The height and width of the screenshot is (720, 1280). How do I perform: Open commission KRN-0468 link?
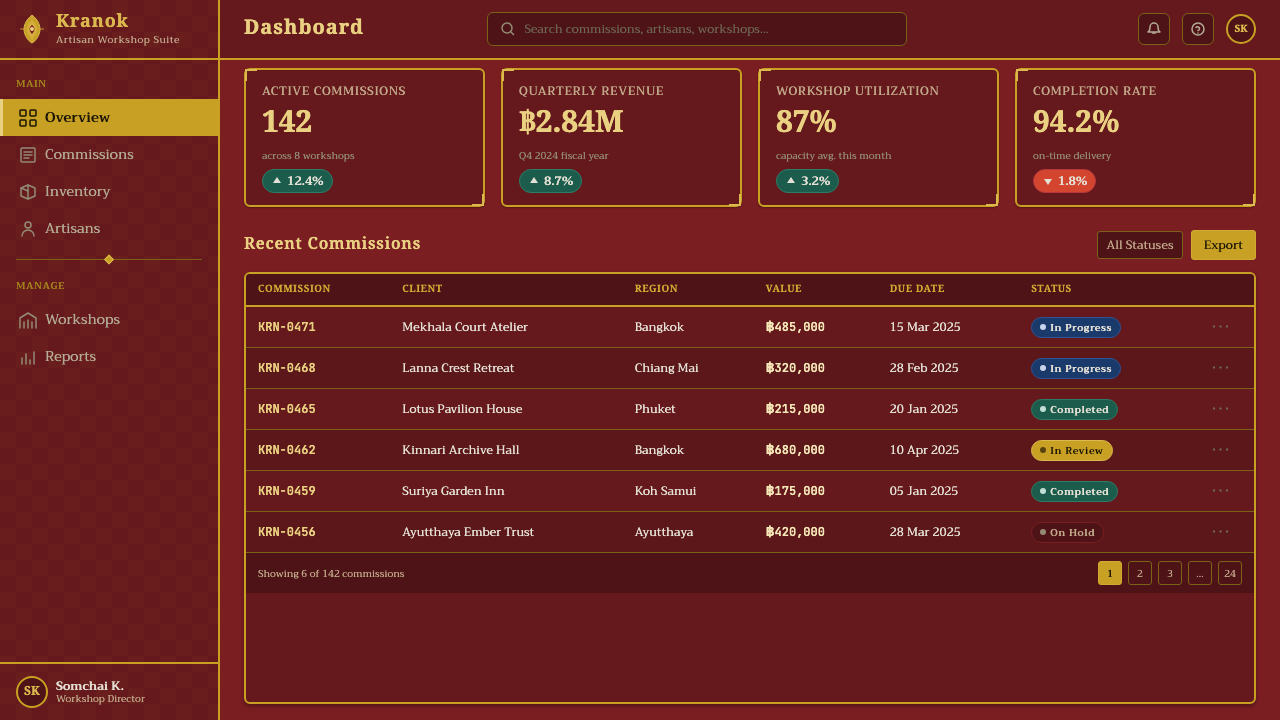point(287,368)
